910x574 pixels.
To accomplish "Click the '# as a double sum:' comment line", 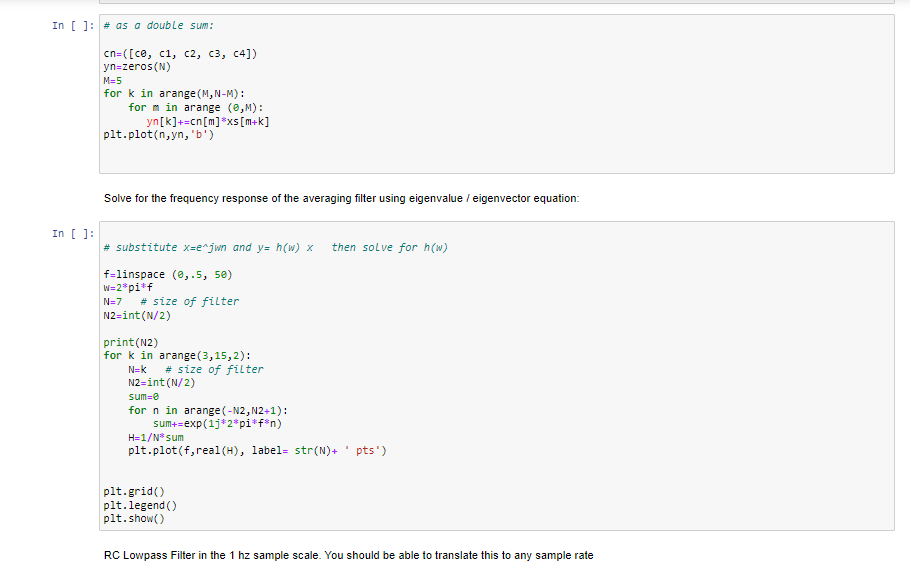I will pyautogui.click(x=158, y=26).
